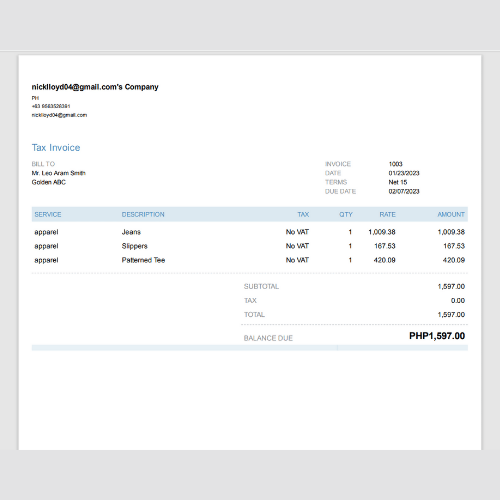Select the Patterned Tee line item
The width and height of the screenshot is (500, 500).
point(143,260)
